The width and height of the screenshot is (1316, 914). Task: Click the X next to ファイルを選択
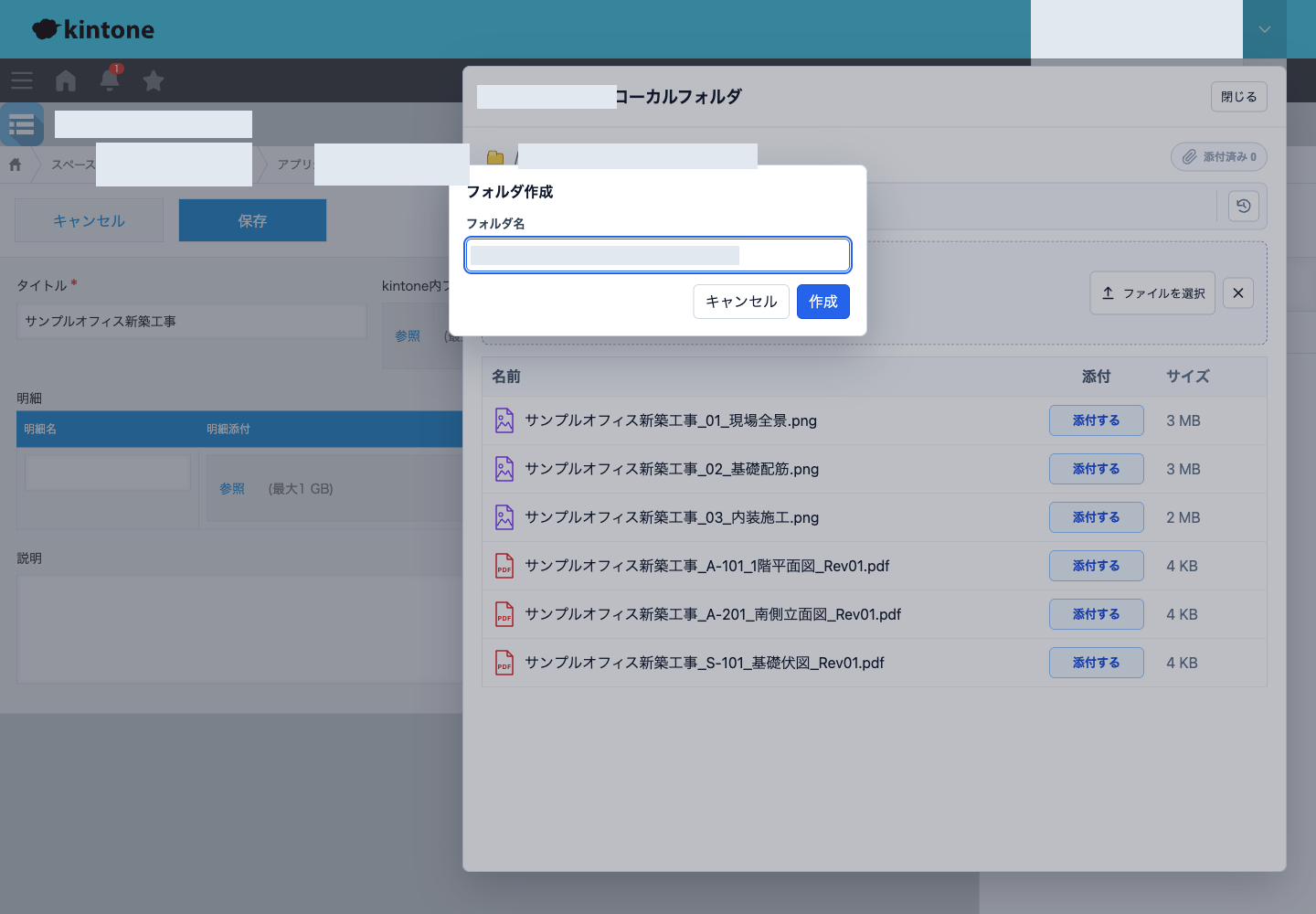[x=1238, y=293]
